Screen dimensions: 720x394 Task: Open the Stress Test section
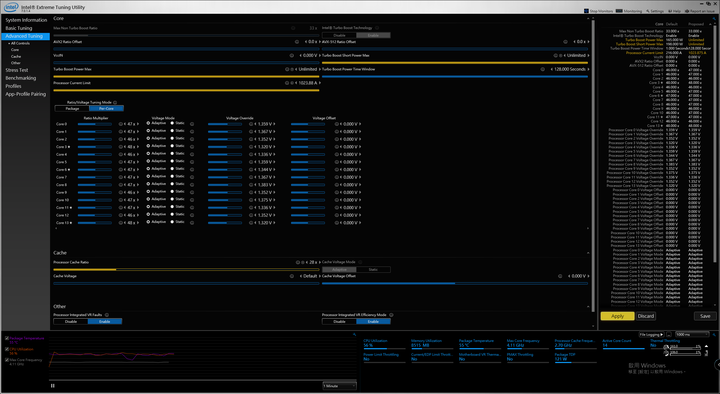(x=17, y=70)
